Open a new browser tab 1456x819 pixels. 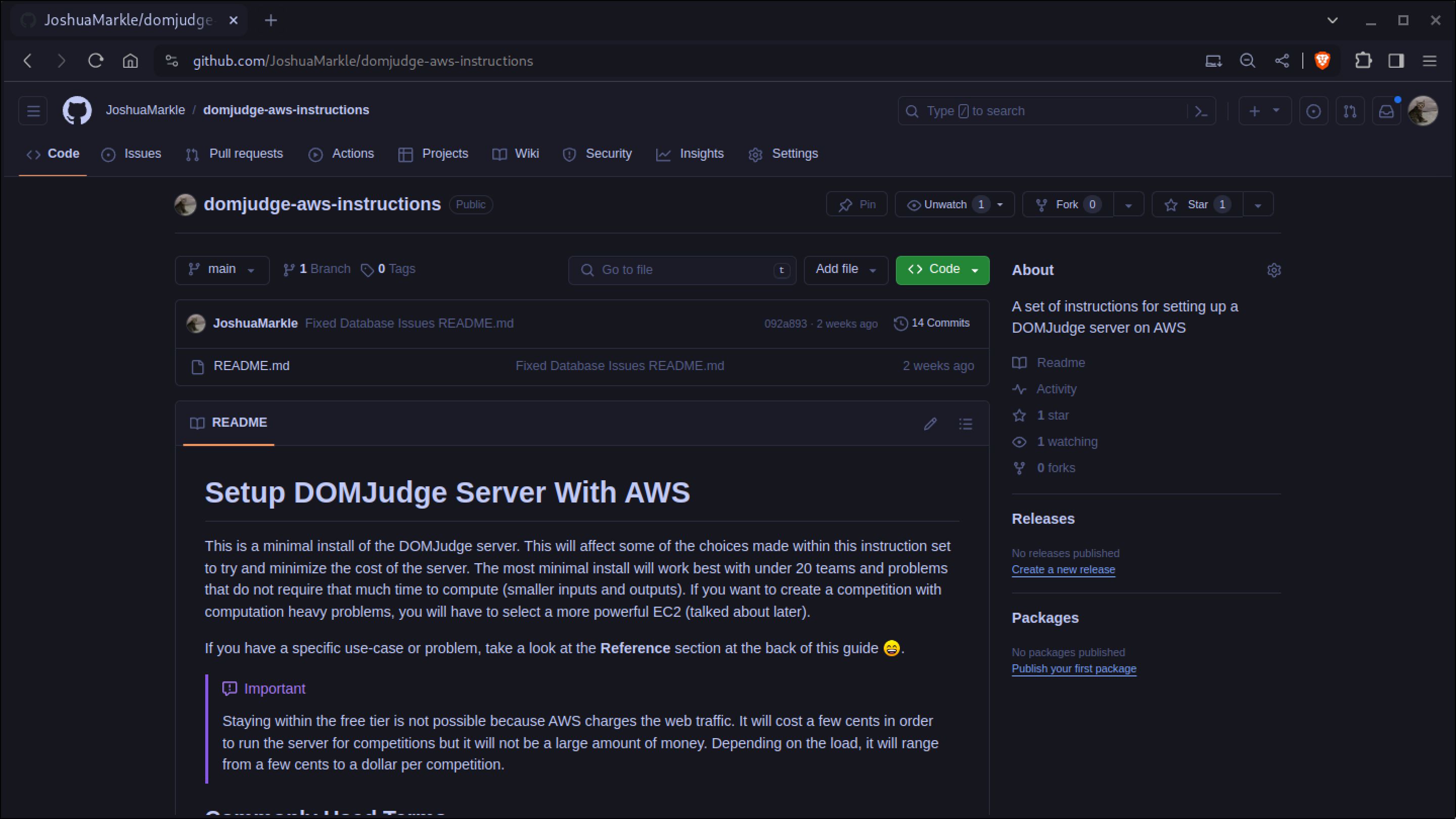[271, 20]
